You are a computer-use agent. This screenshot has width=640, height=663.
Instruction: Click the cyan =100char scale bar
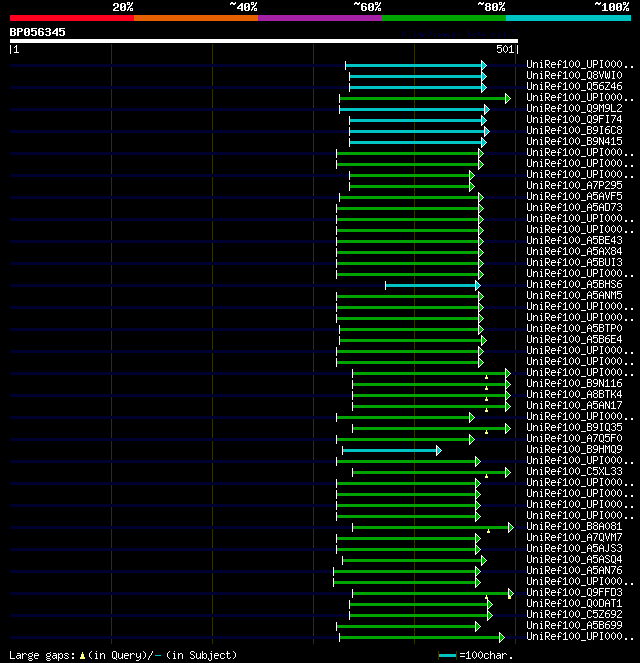coord(447,656)
